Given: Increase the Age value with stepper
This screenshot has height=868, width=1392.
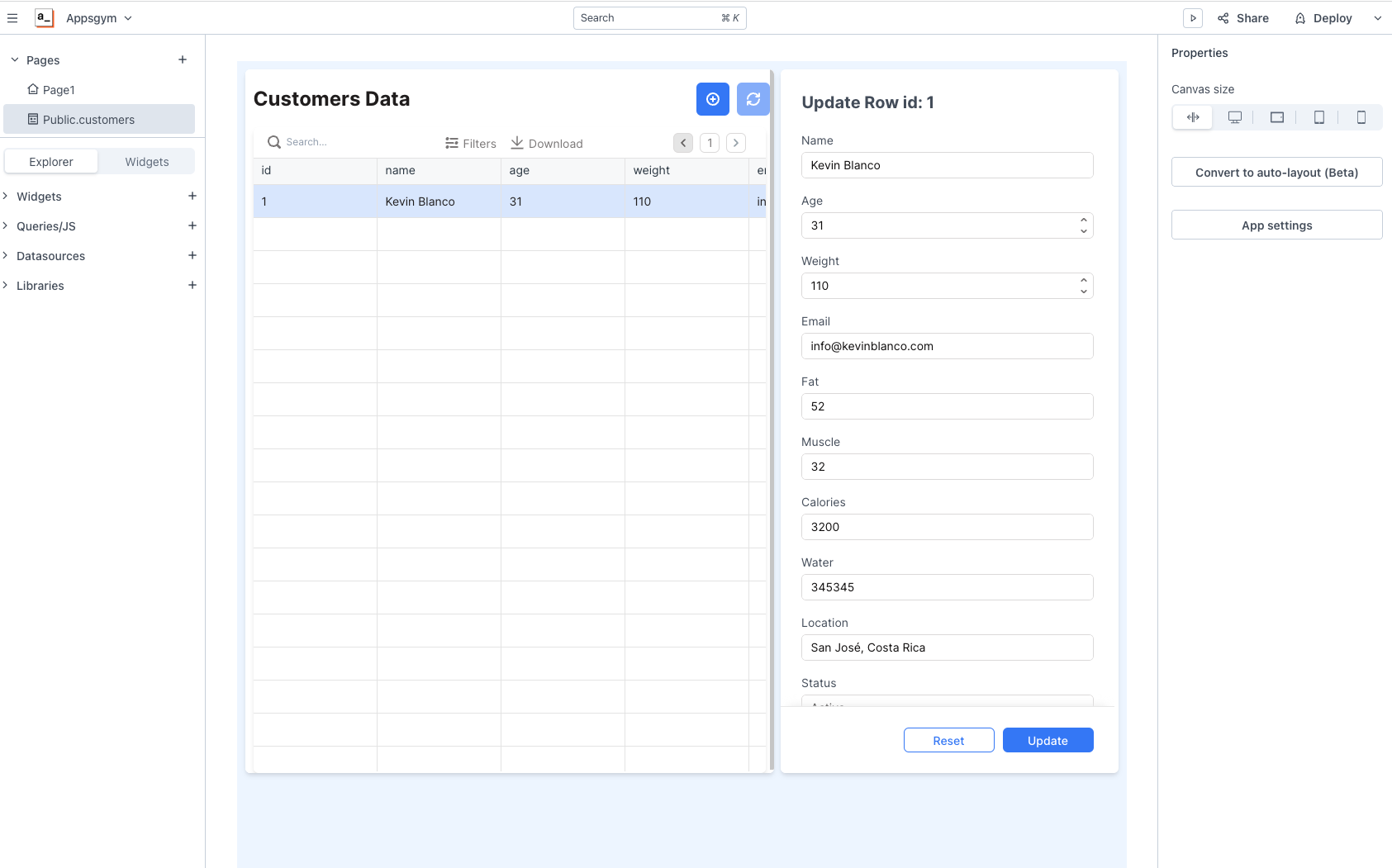Looking at the screenshot, I should tap(1083, 221).
